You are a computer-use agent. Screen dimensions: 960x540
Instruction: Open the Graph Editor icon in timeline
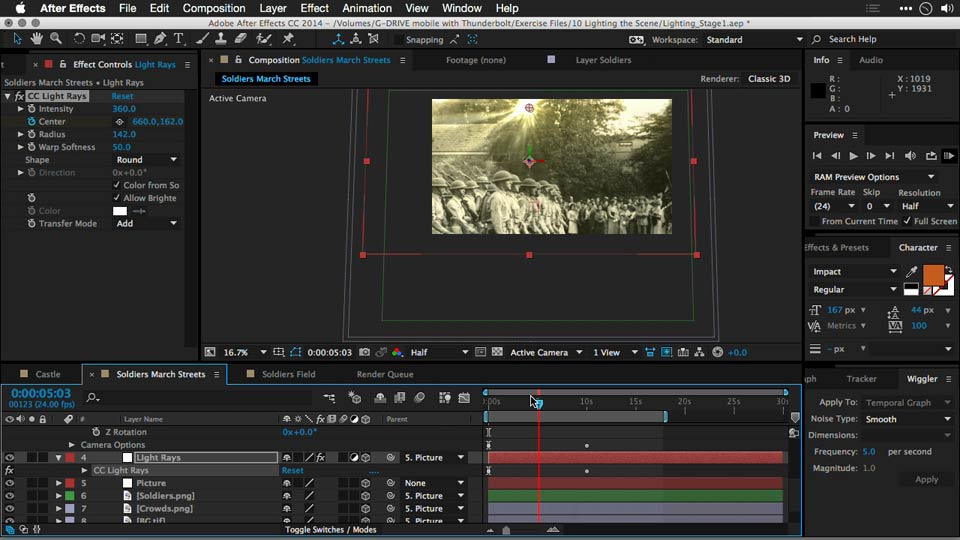(x=464, y=398)
